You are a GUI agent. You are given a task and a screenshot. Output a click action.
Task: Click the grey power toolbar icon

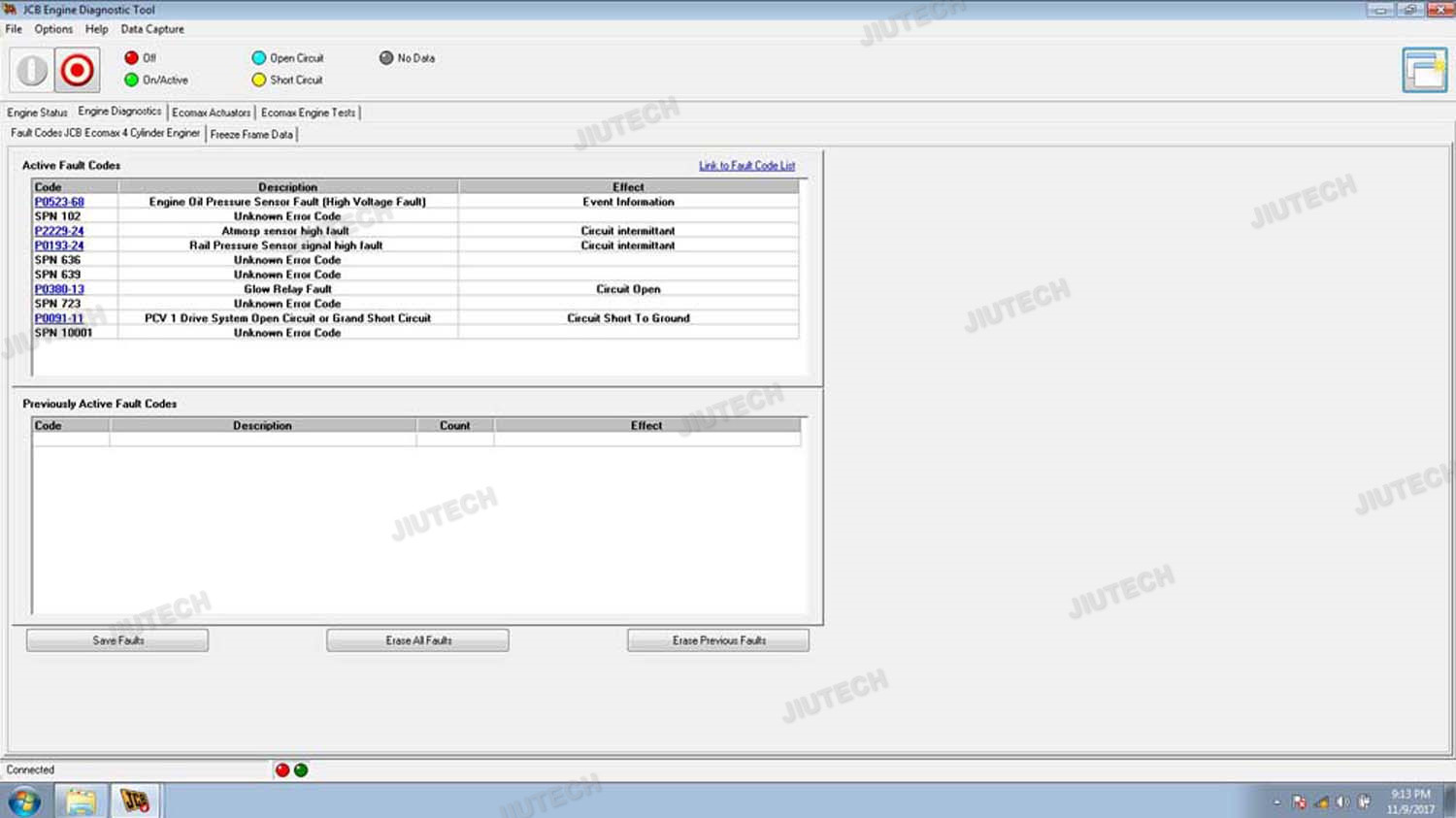point(32,71)
